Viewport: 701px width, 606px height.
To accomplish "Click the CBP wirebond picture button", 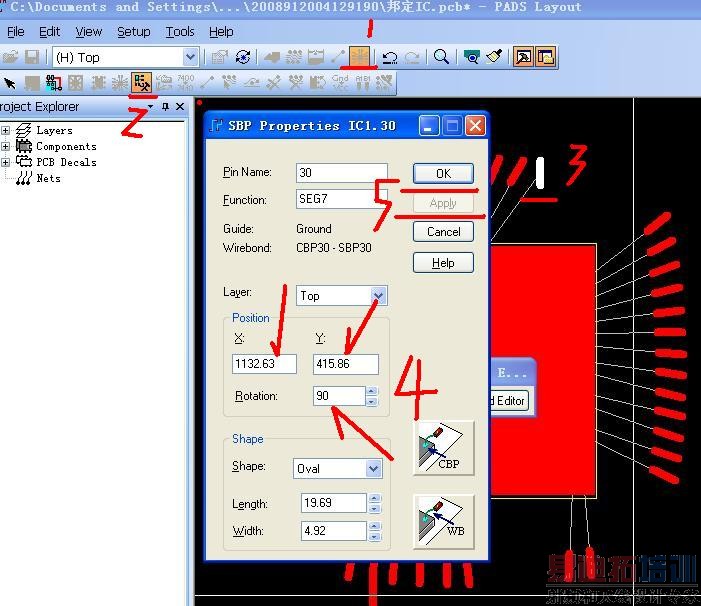I will [x=443, y=448].
